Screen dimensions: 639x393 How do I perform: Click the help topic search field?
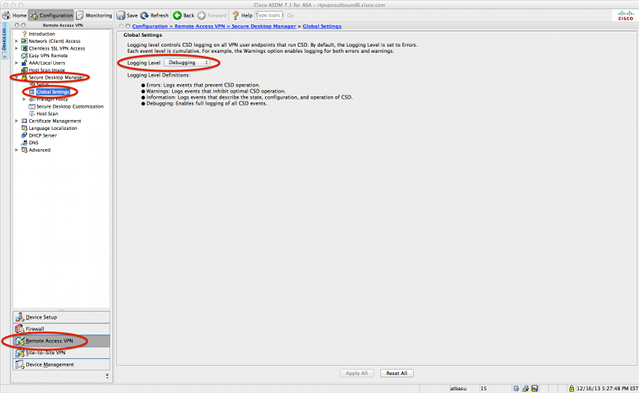click(269, 15)
